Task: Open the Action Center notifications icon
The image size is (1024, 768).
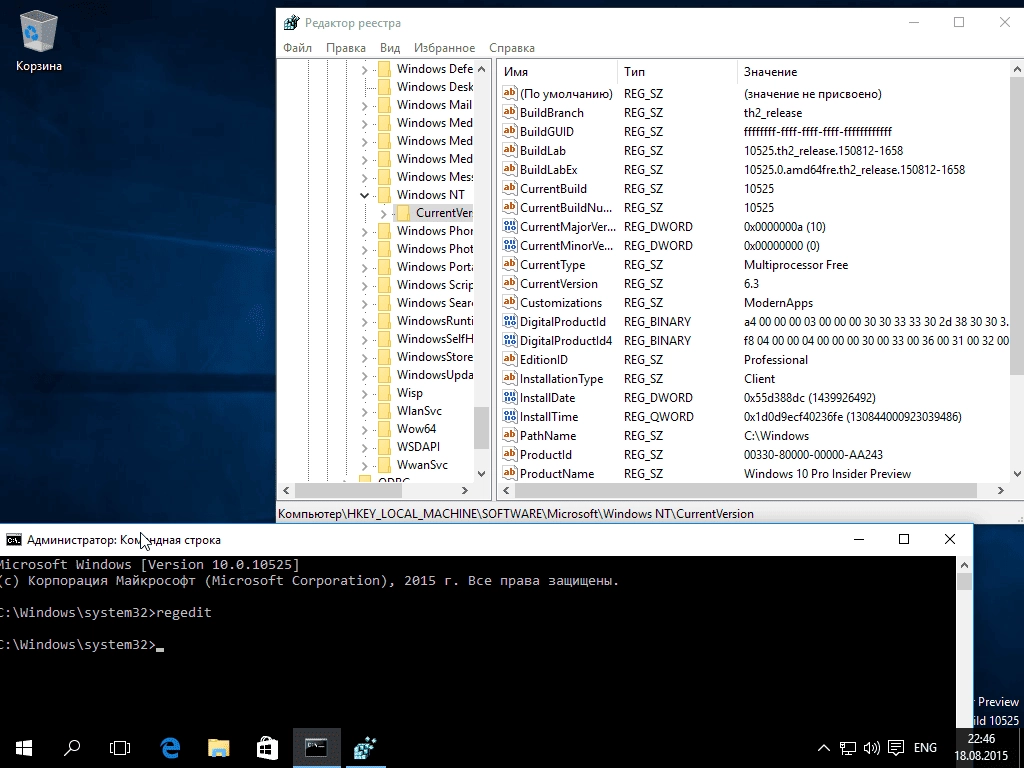Action: 896,748
